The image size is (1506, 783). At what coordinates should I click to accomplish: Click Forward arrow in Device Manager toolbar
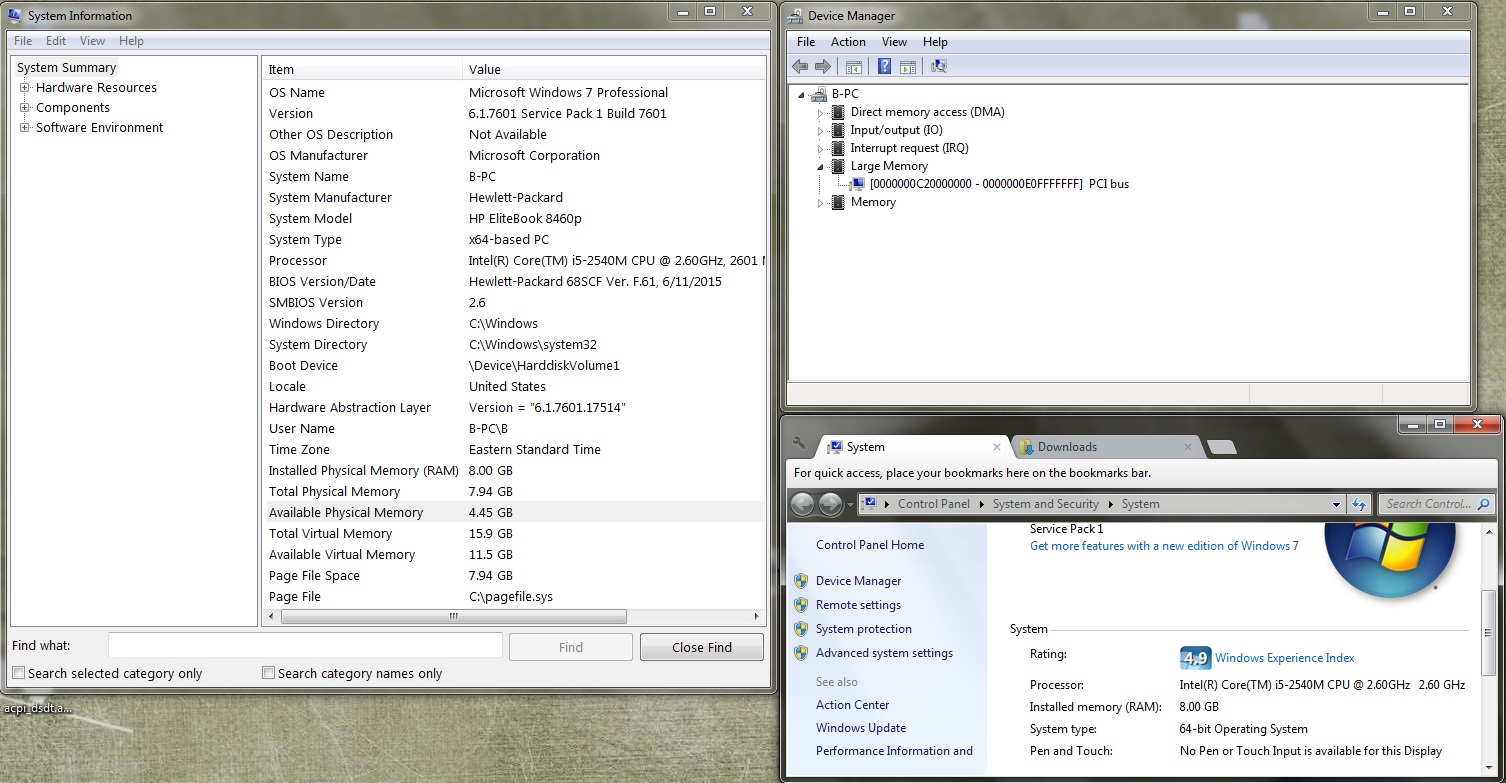pos(823,66)
